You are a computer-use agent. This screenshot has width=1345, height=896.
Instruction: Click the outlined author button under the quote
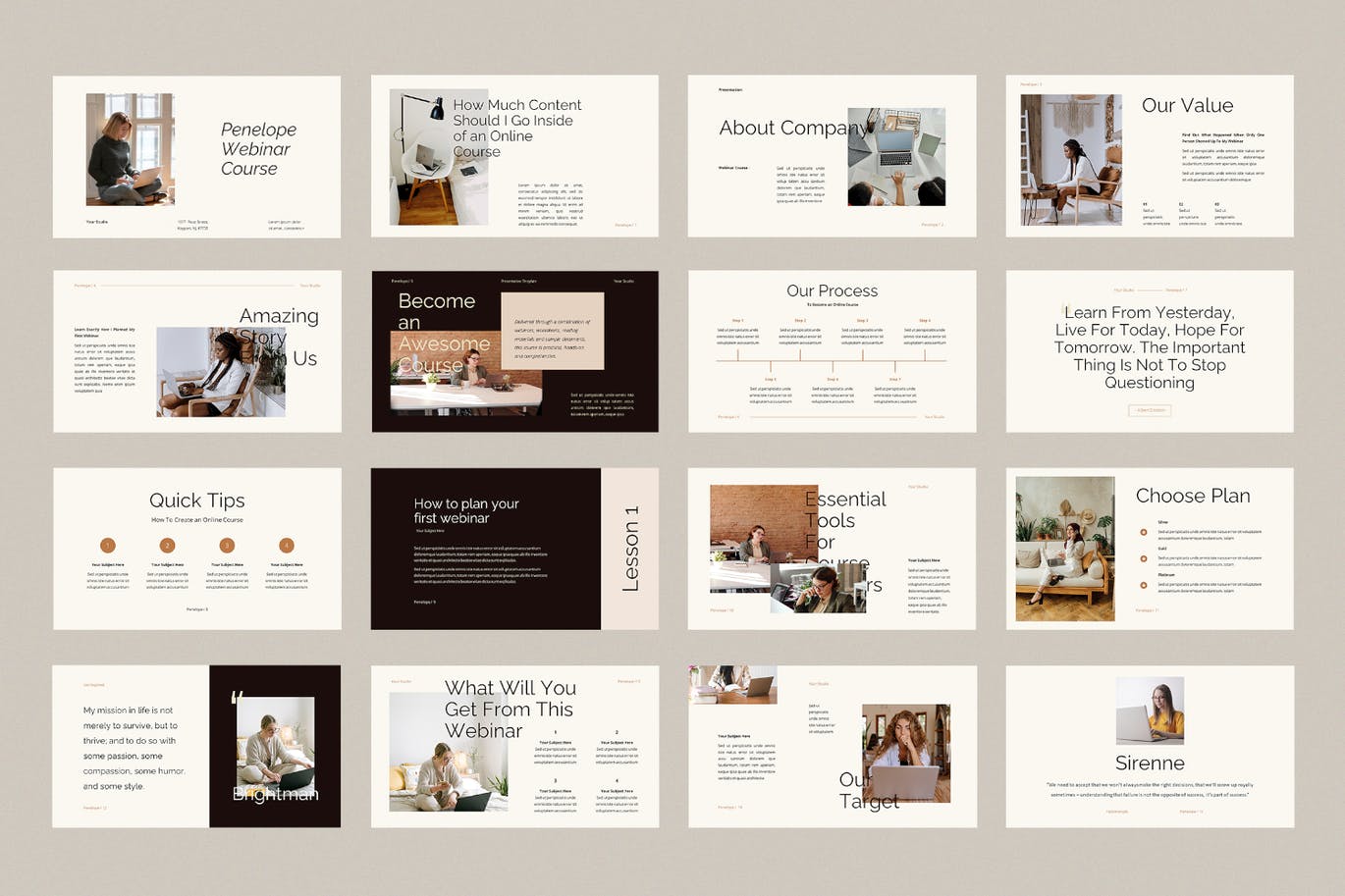coord(1150,410)
